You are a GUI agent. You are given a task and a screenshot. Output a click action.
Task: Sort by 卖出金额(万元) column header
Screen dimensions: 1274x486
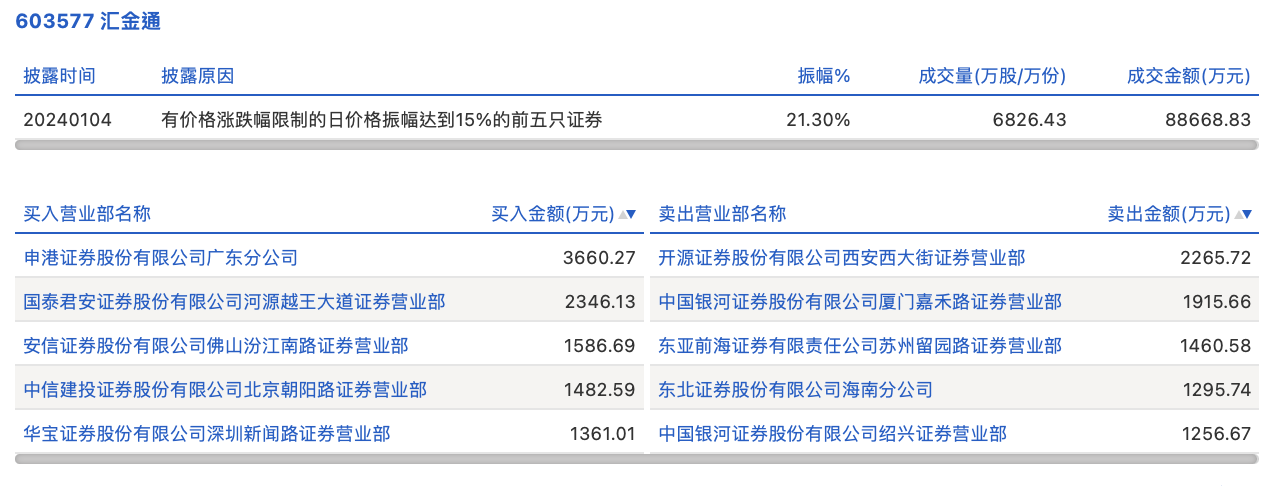tap(1168, 214)
